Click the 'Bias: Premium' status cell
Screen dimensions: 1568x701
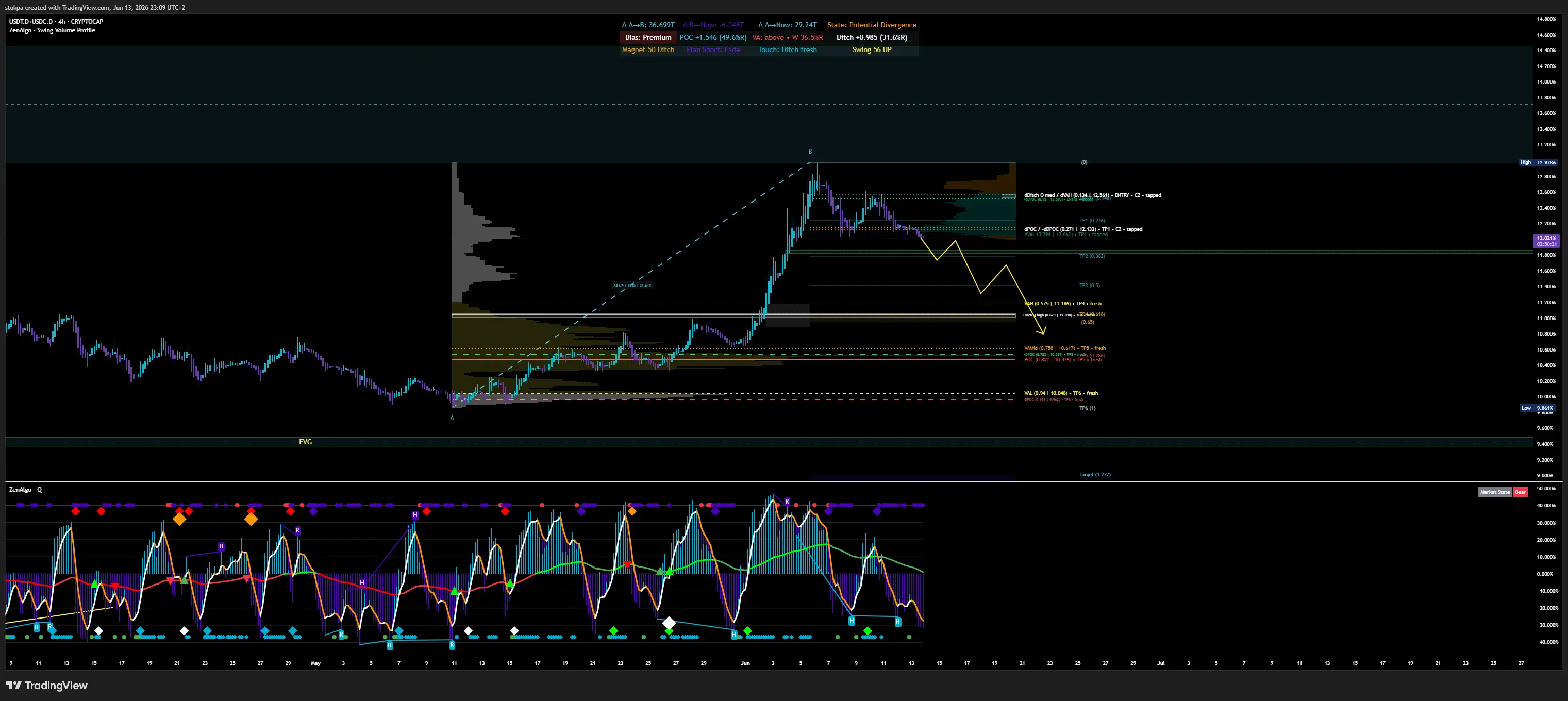tap(647, 37)
